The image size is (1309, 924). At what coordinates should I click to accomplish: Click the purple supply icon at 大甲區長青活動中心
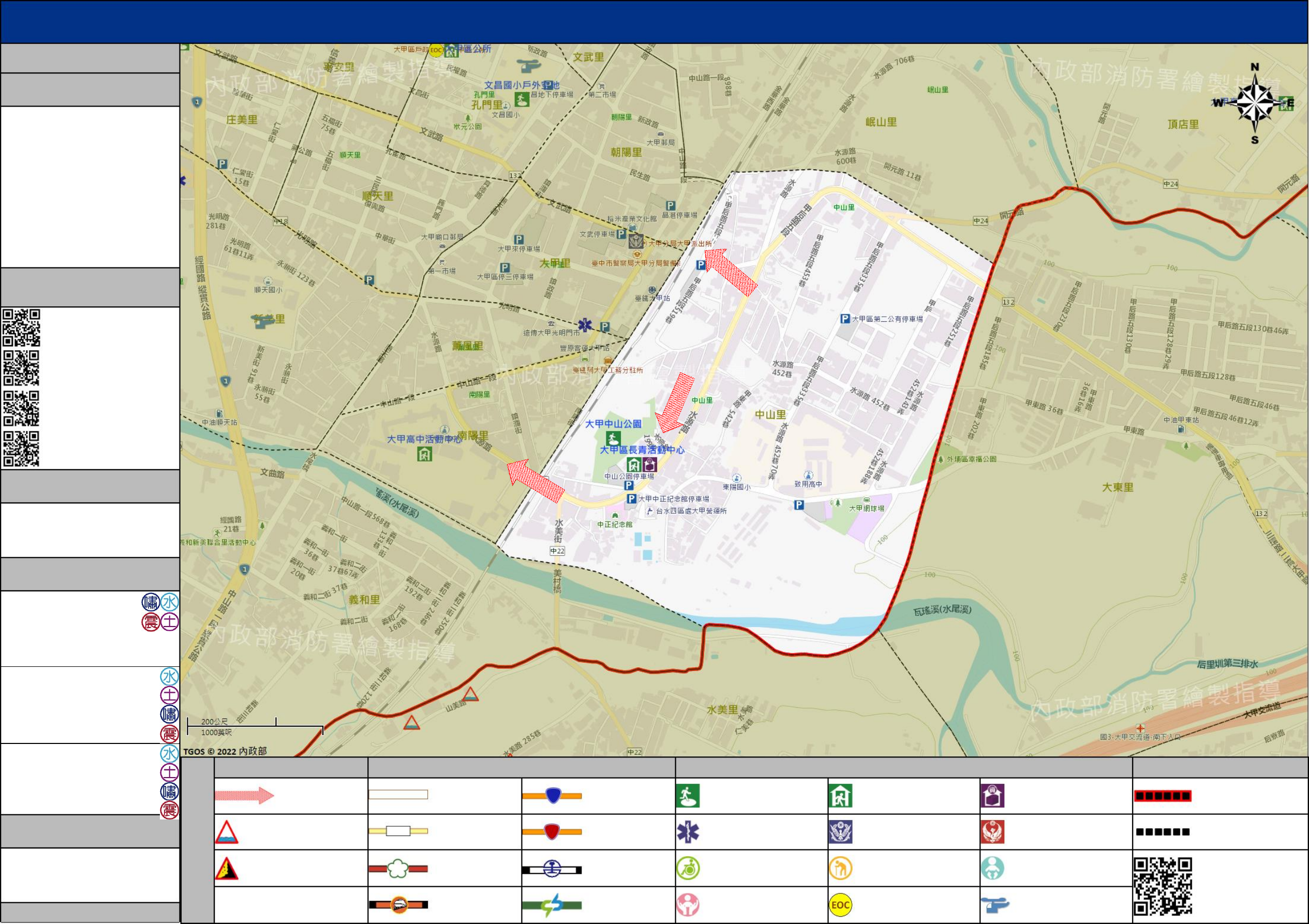[x=649, y=465]
